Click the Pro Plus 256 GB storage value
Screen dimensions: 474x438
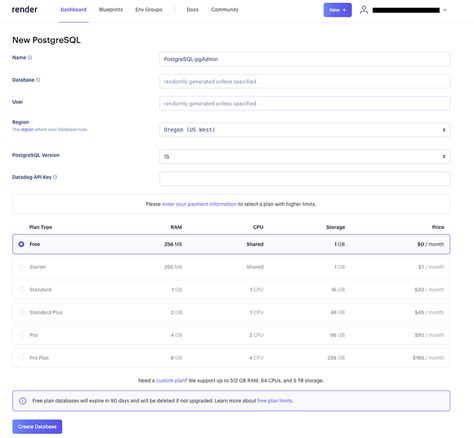pyautogui.click(x=336, y=358)
